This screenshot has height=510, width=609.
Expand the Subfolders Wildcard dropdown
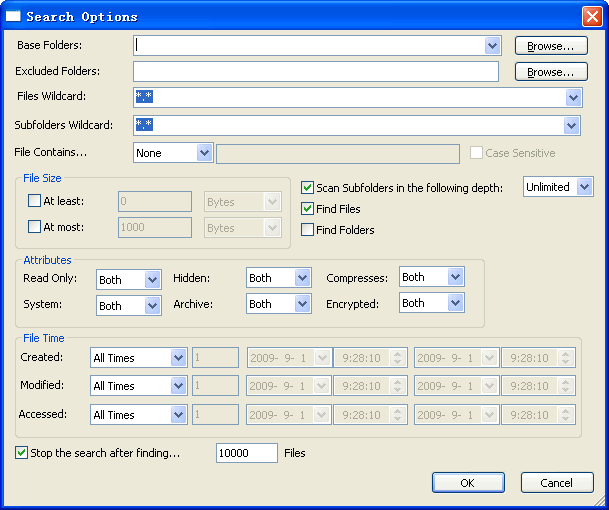click(571, 125)
